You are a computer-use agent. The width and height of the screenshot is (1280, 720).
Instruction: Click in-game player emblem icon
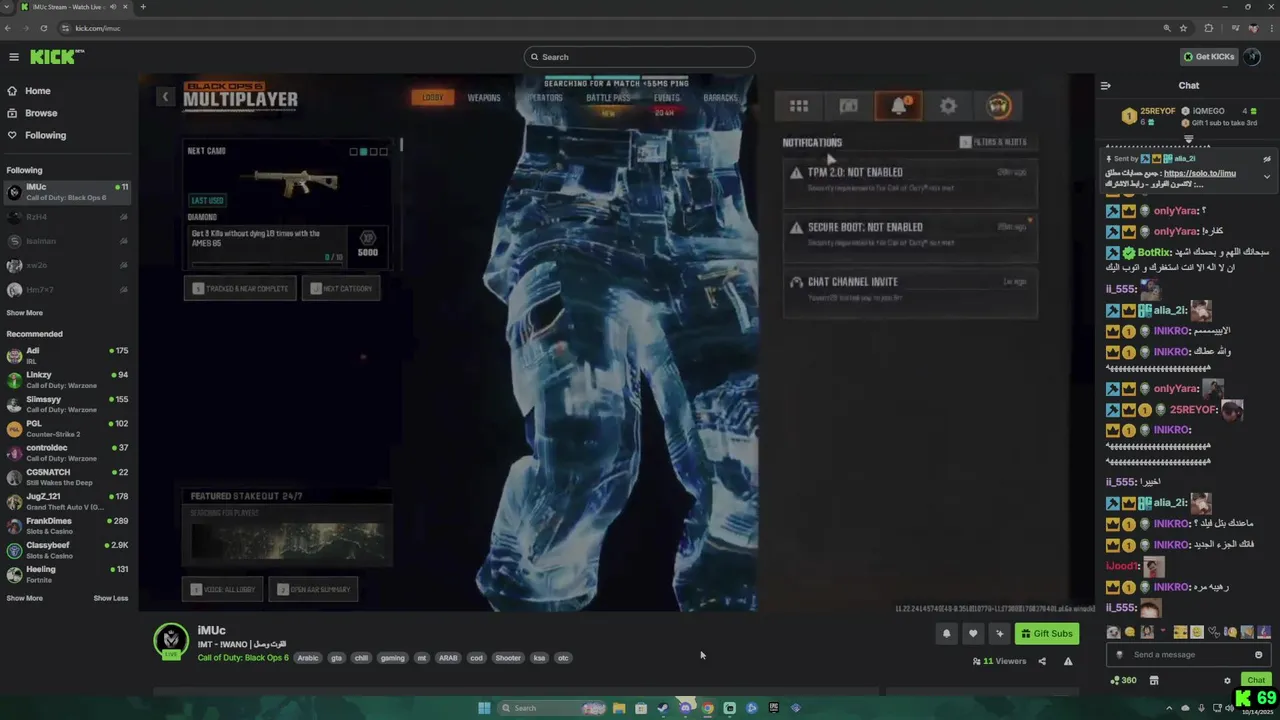tap(998, 106)
